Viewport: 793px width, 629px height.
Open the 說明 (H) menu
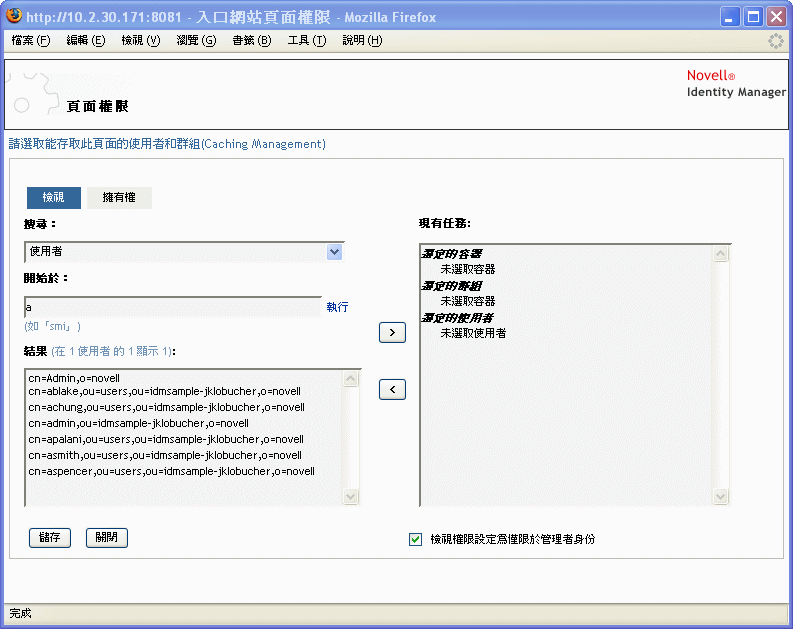(x=362, y=40)
